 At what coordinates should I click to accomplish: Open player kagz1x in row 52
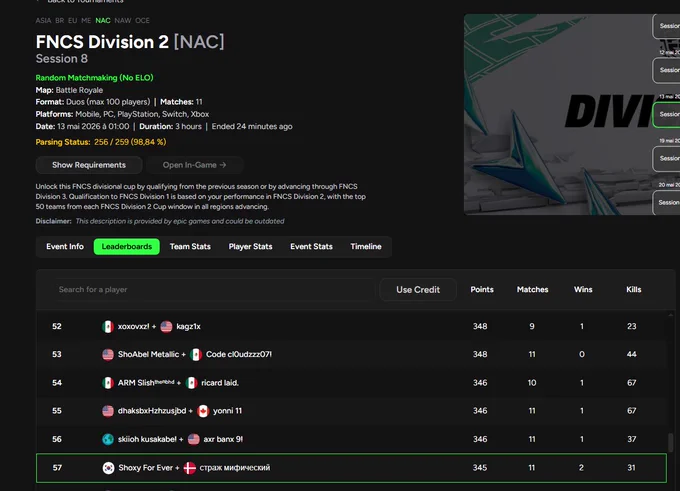pos(188,326)
